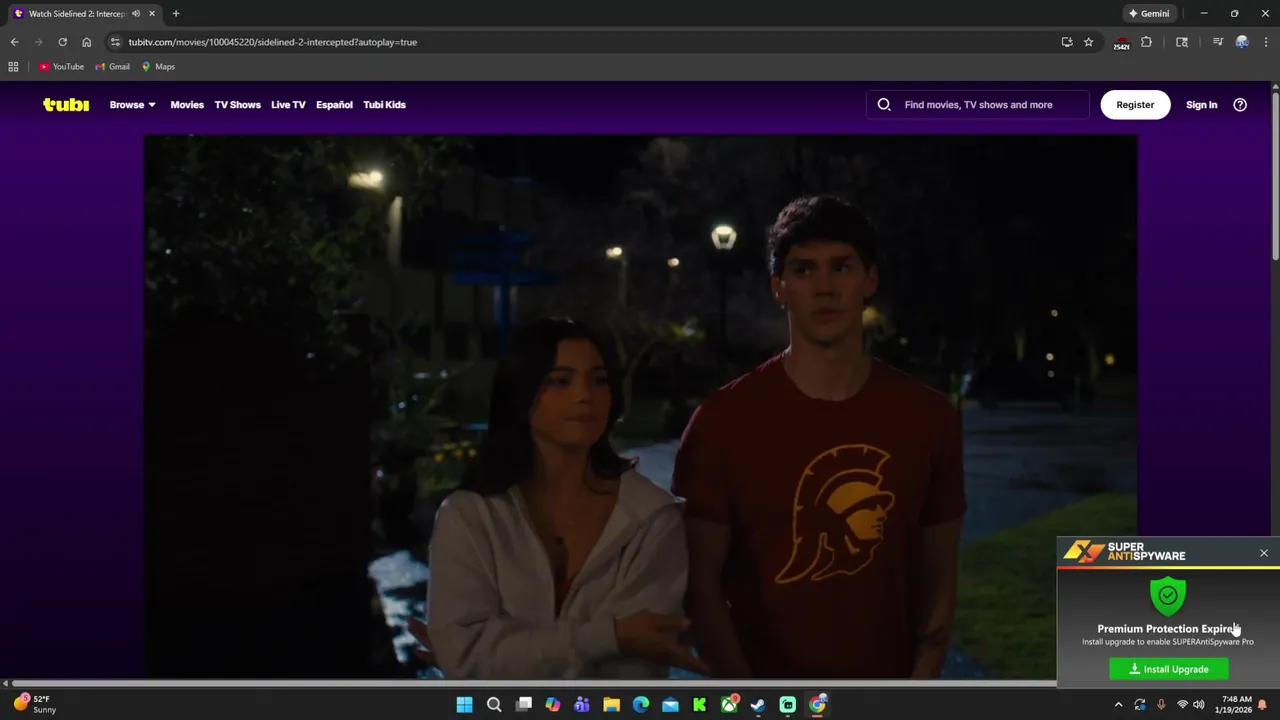Click the Gemini button in Chrome
1280x720 pixels.
1149,14
